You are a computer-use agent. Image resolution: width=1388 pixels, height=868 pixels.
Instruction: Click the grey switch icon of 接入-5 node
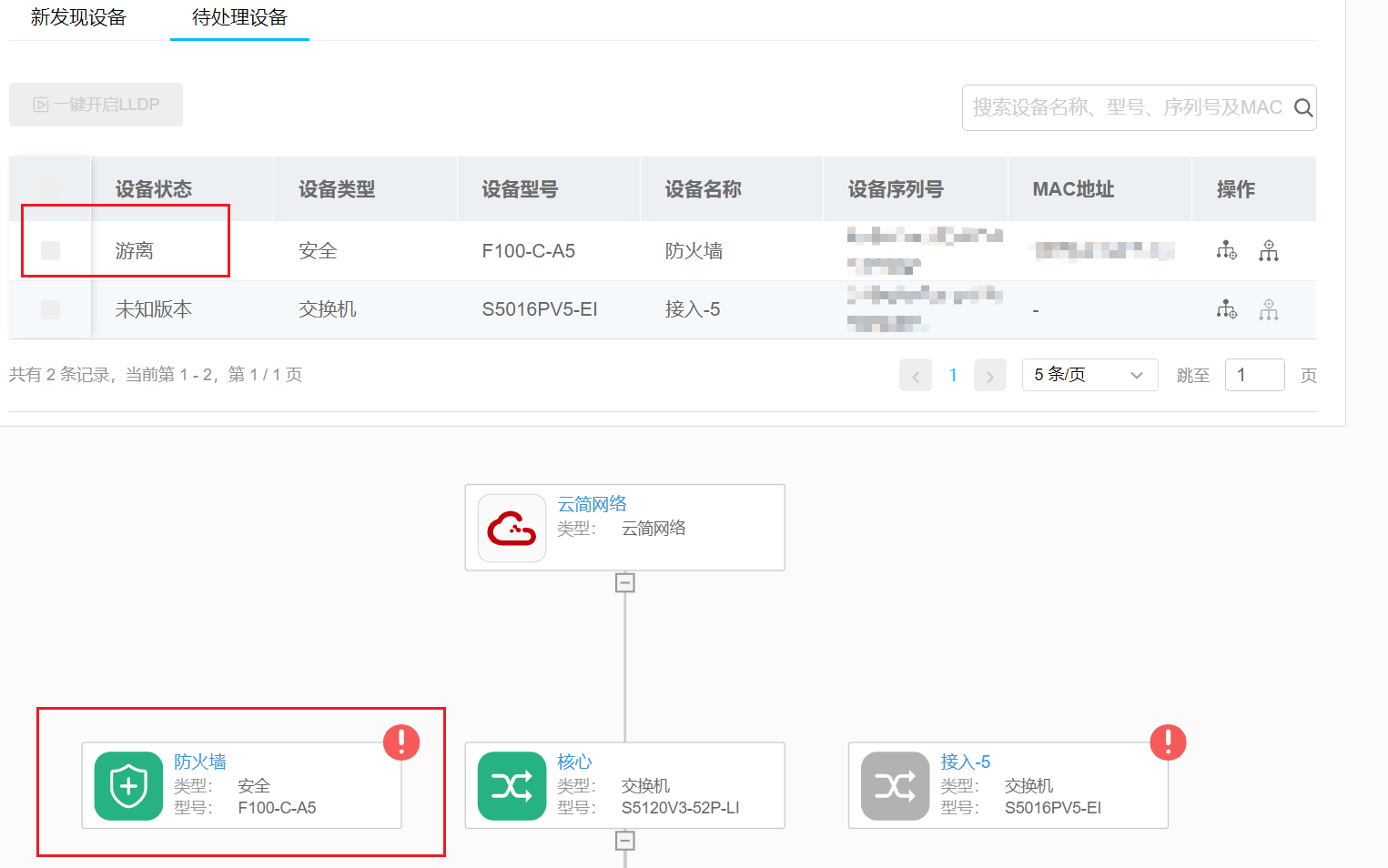tap(895, 785)
